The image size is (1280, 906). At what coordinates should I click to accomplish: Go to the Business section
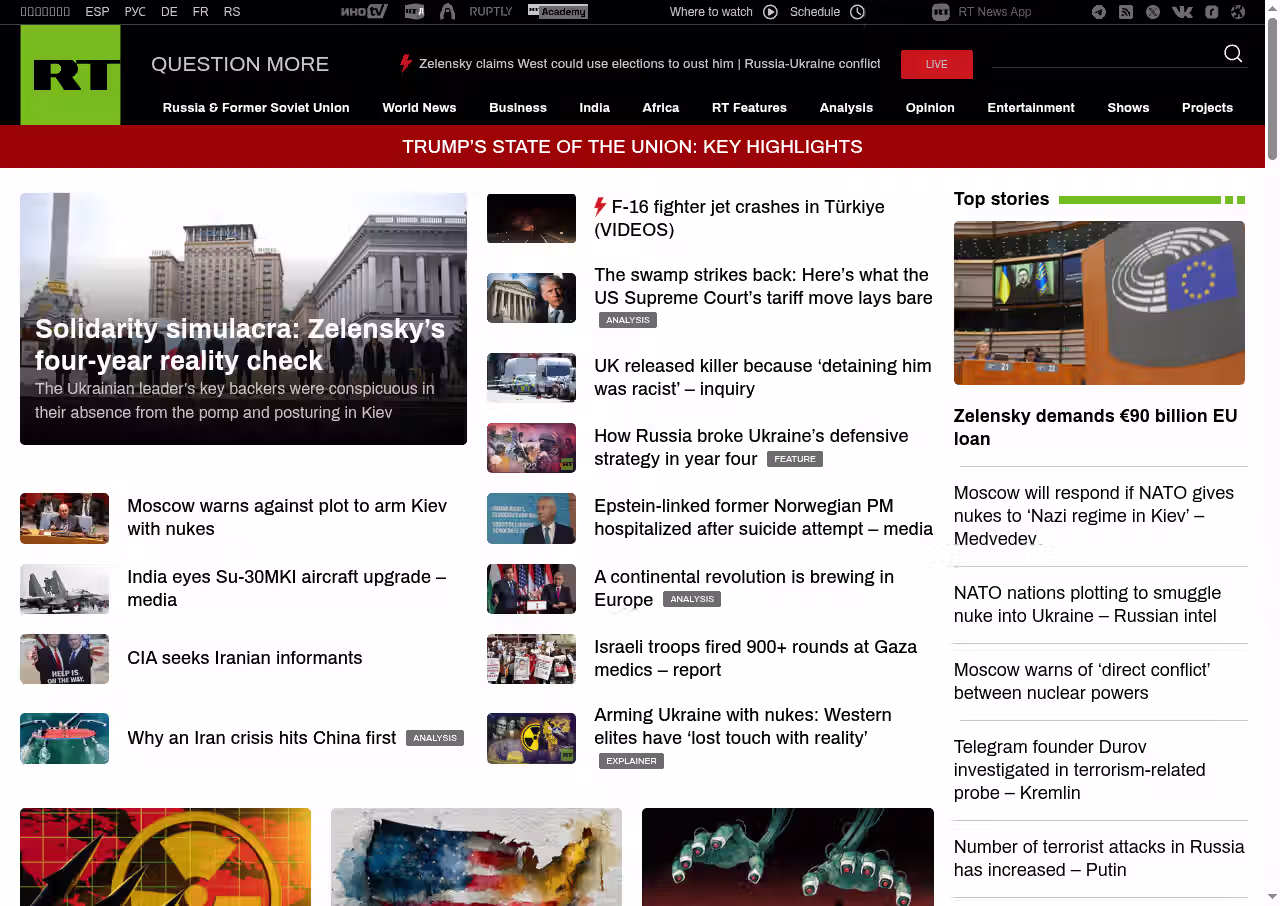pos(517,108)
